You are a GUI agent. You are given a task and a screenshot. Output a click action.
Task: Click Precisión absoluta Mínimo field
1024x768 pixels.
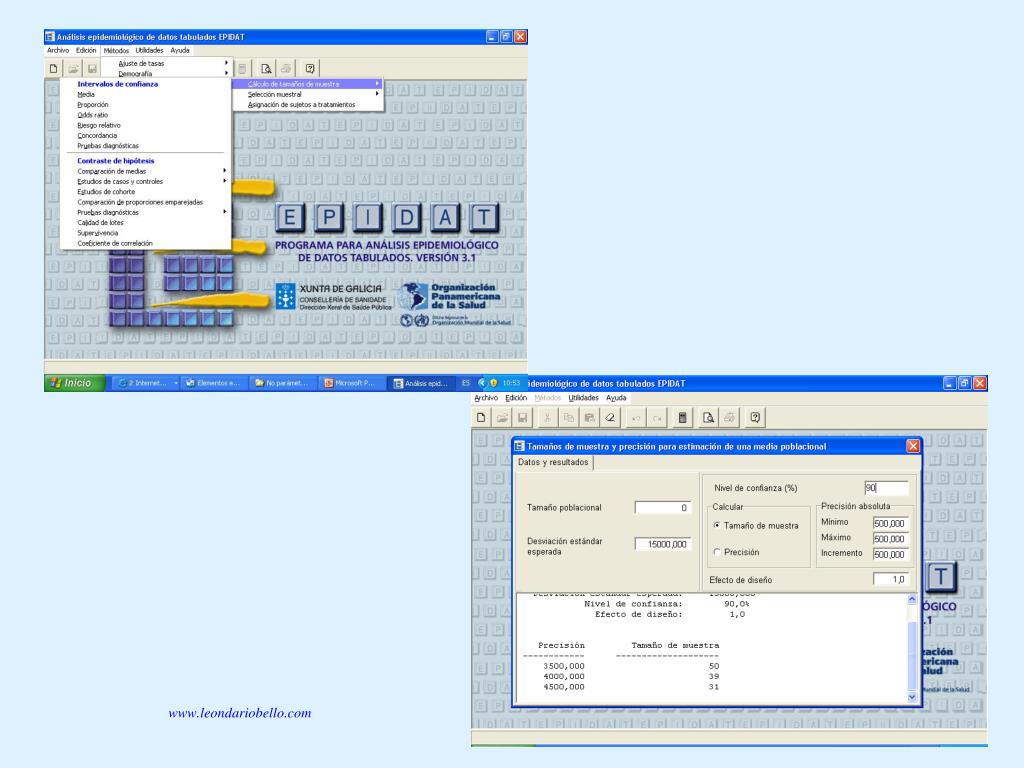[x=891, y=523]
